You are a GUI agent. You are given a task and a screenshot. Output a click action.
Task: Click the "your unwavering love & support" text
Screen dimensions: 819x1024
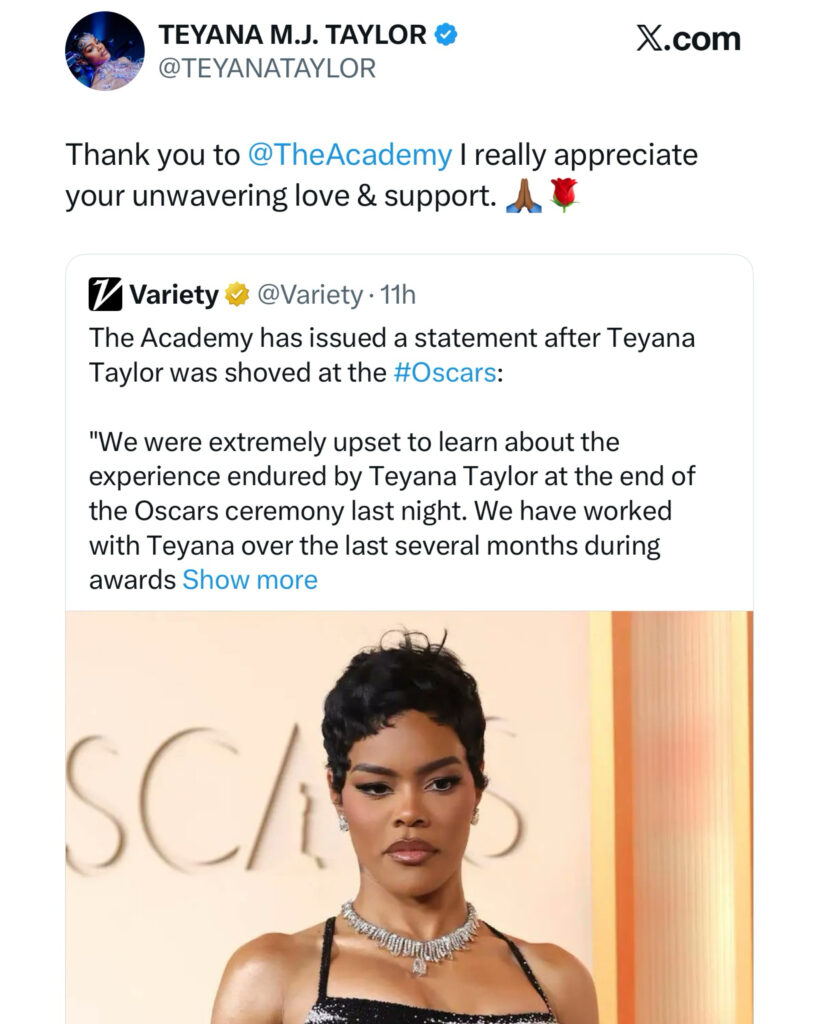280,196
